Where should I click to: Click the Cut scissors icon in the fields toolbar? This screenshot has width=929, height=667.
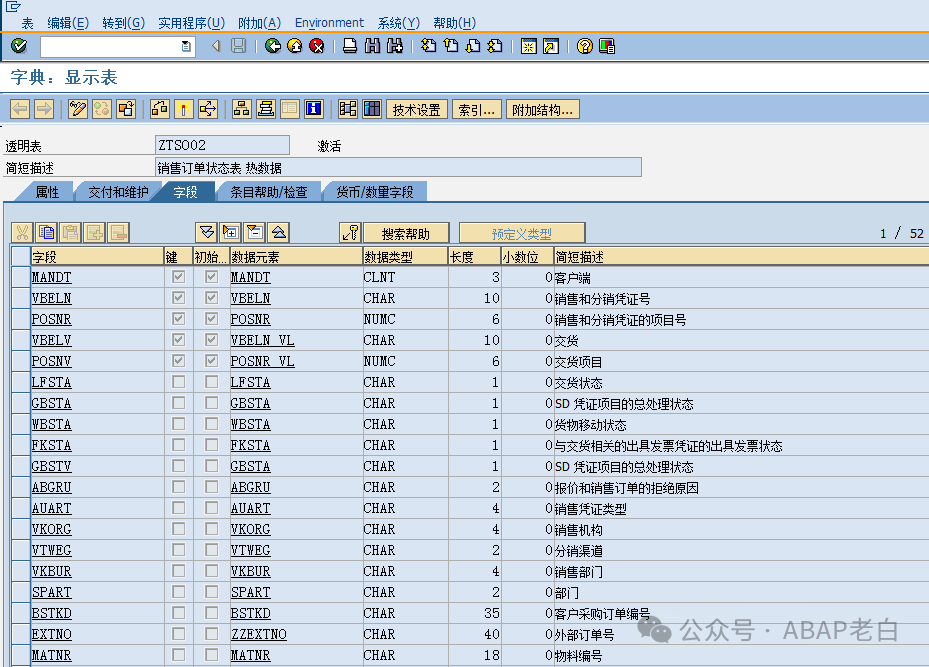pos(23,232)
